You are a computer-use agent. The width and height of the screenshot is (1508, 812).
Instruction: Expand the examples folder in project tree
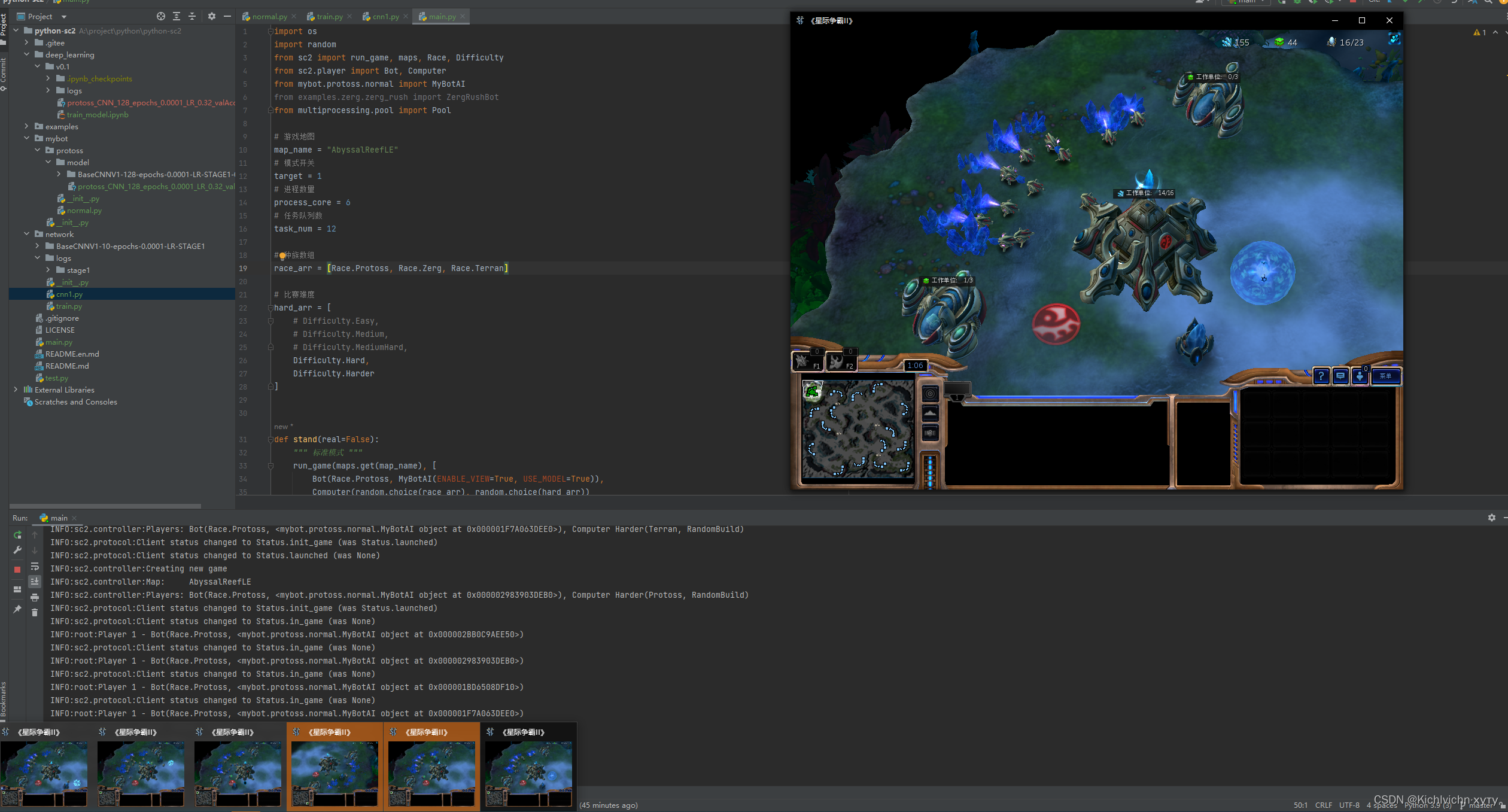(26, 126)
